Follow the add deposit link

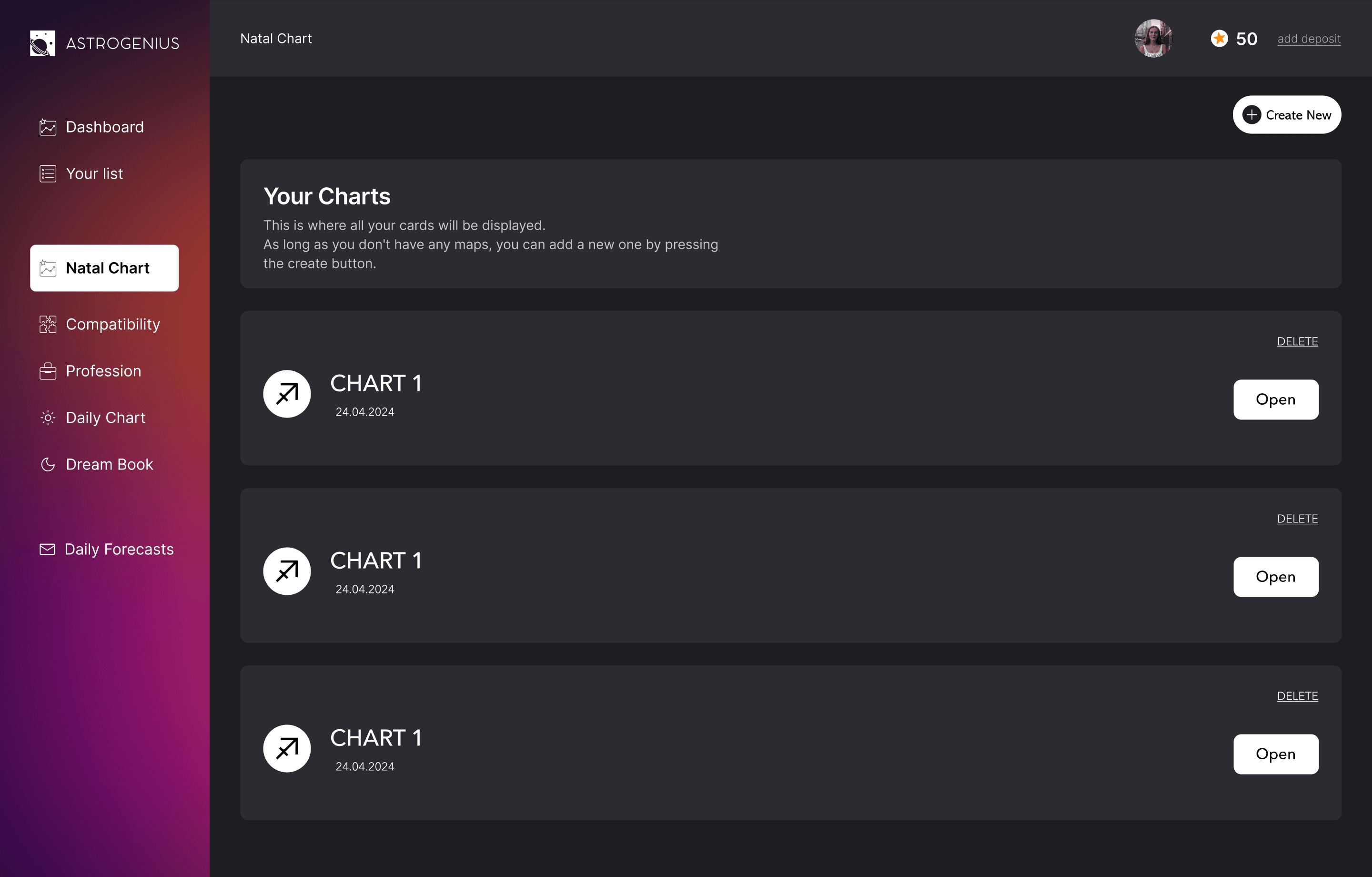coord(1309,39)
